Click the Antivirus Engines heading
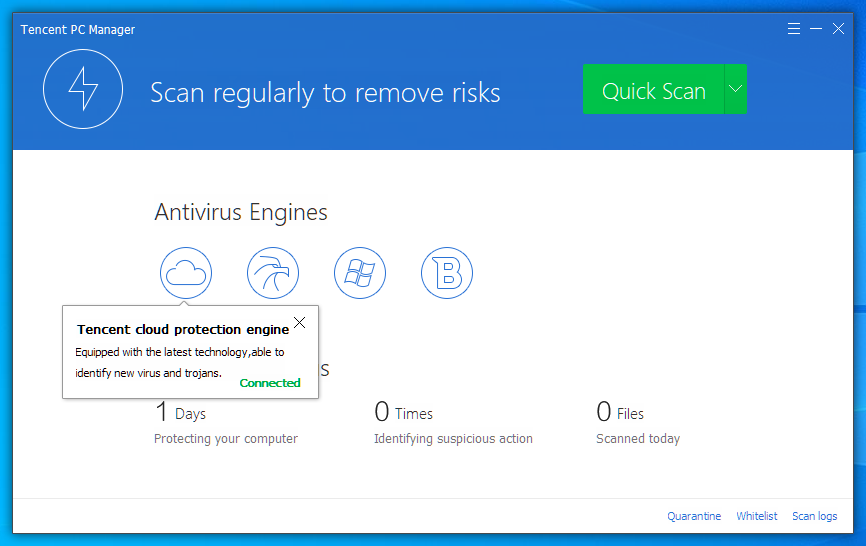Screen dimensions: 866x546 [x=241, y=212]
